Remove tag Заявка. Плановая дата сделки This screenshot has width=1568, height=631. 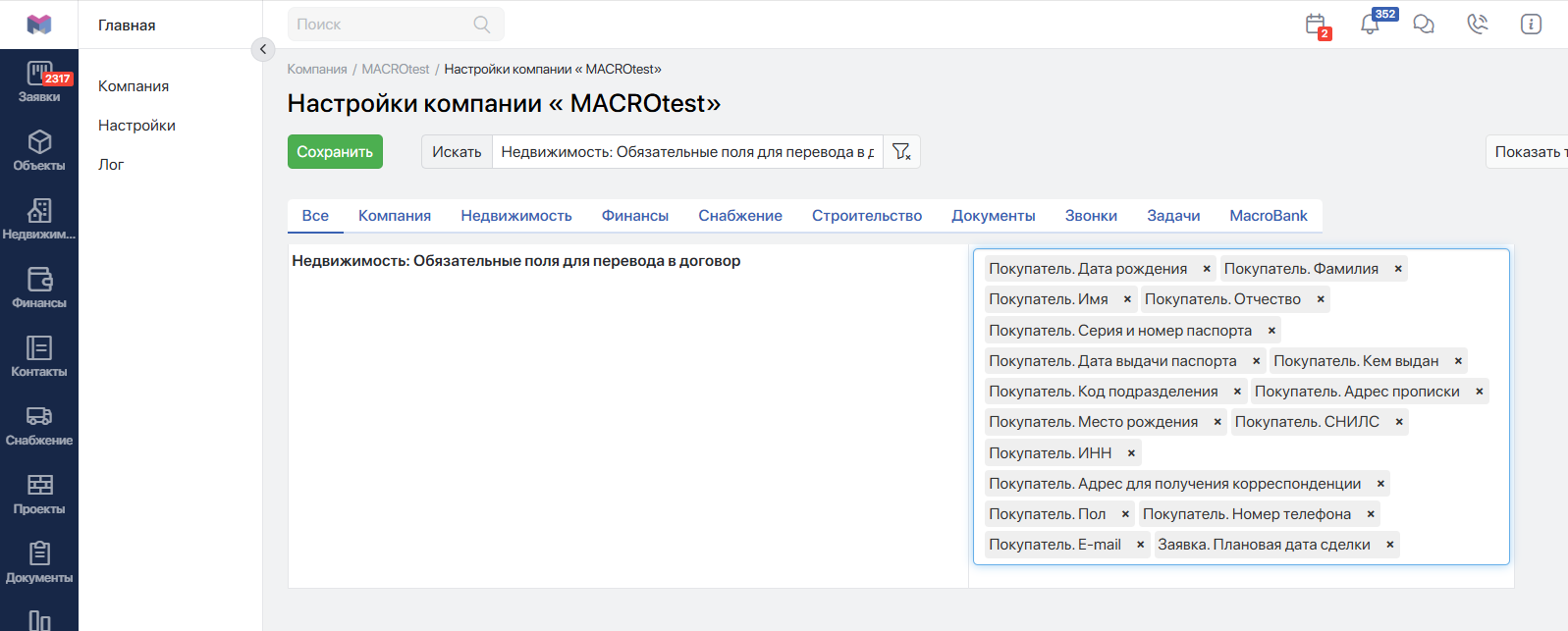pyautogui.click(x=1389, y=545)
